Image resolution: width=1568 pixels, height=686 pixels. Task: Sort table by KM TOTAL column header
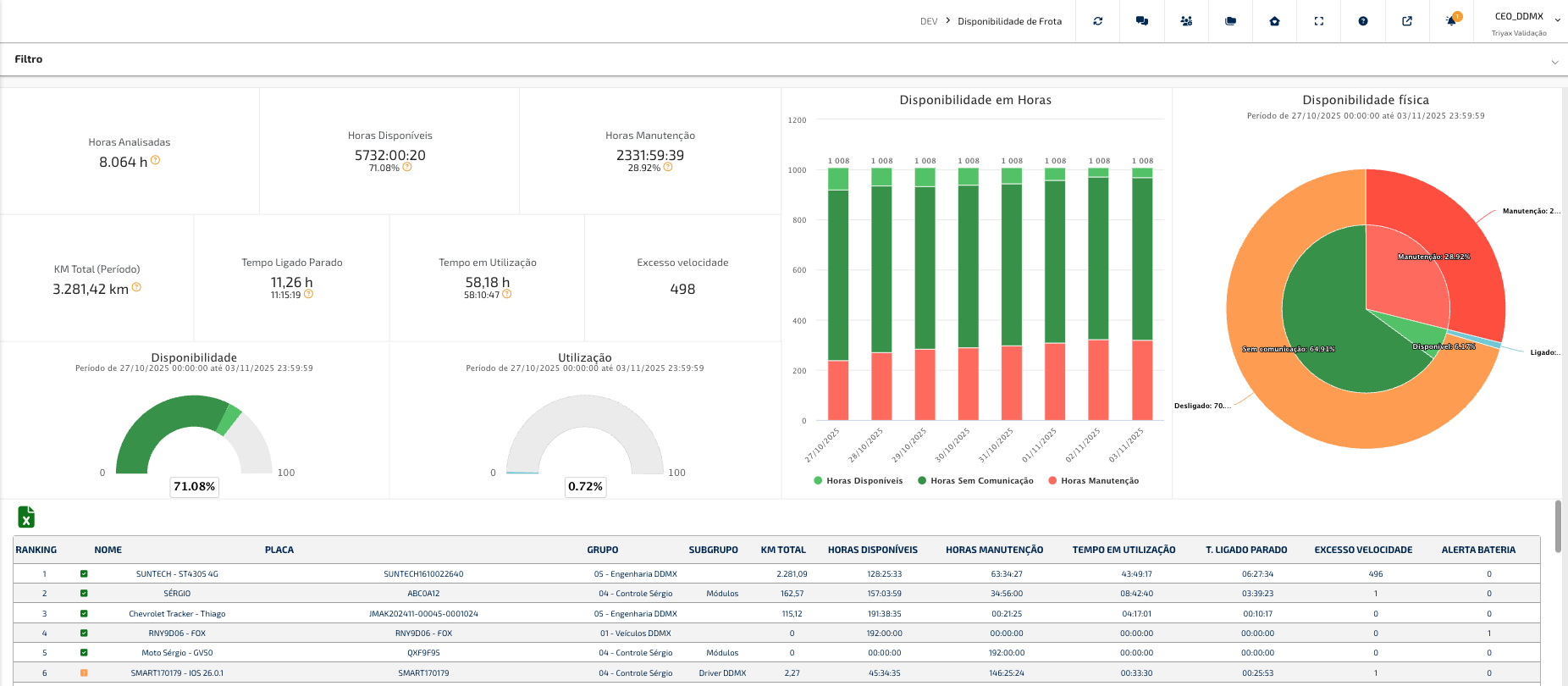tap(783, 550)
